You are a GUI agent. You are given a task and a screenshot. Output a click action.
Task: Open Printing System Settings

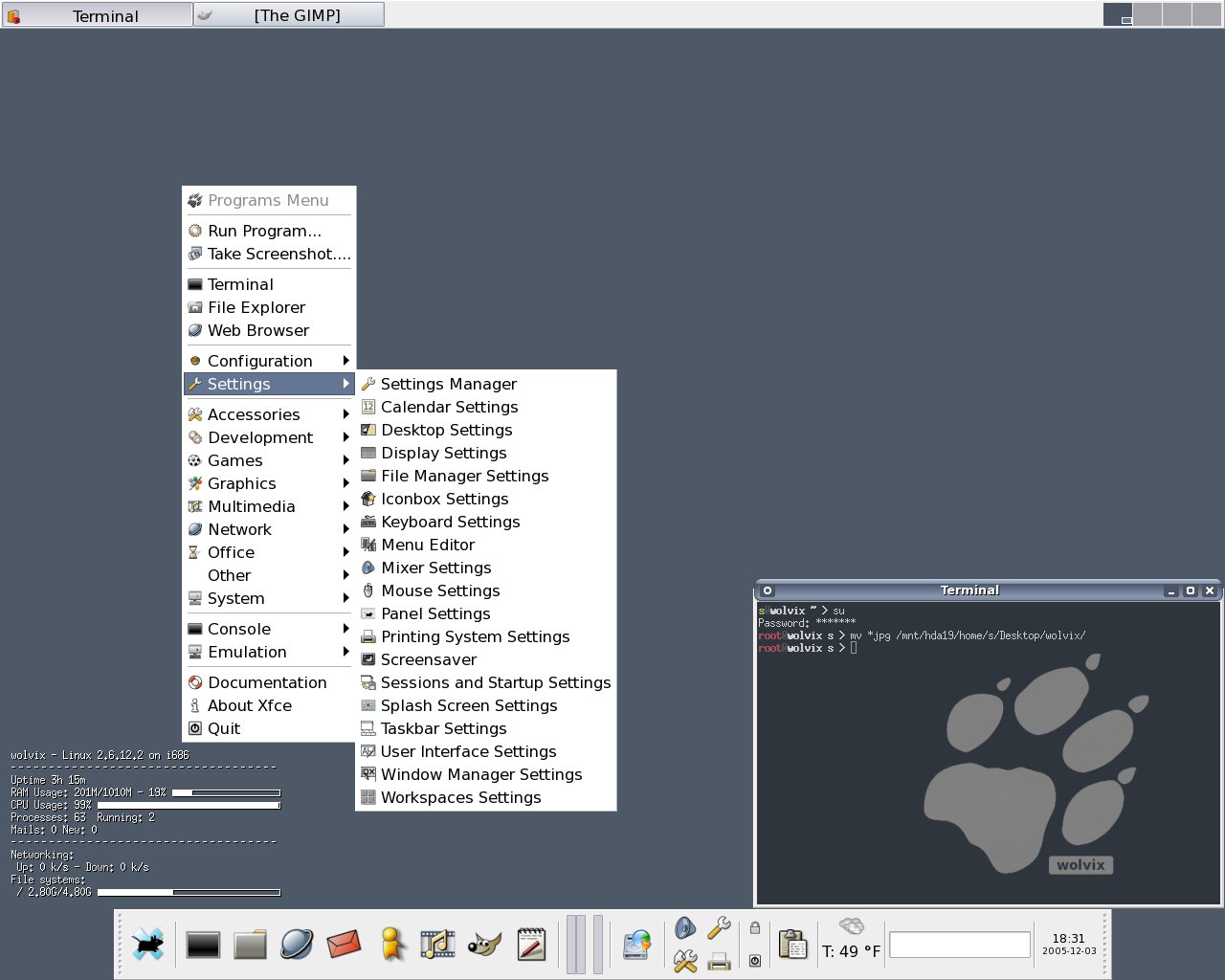pos(486,636)
